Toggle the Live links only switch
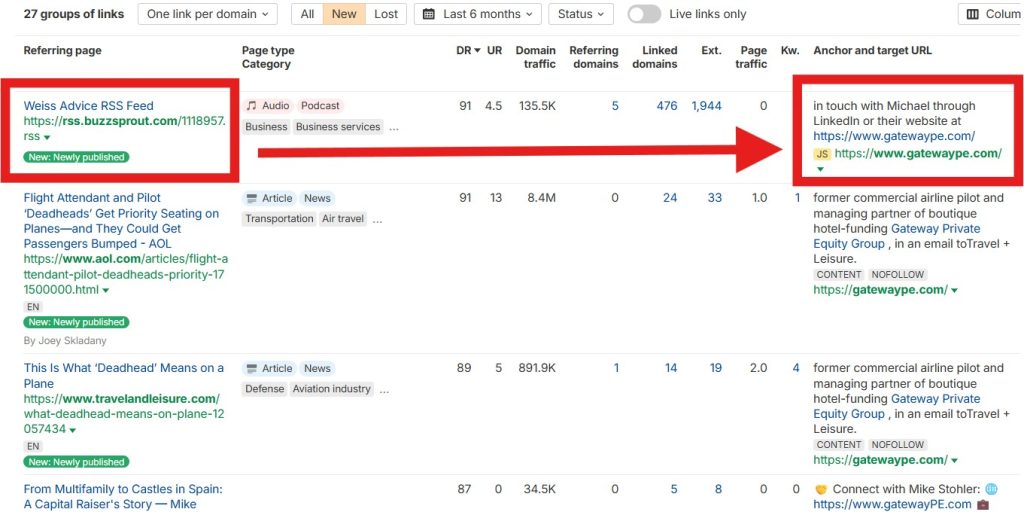The width and height of the screenshot is (1024, 512). click(644, 14)
